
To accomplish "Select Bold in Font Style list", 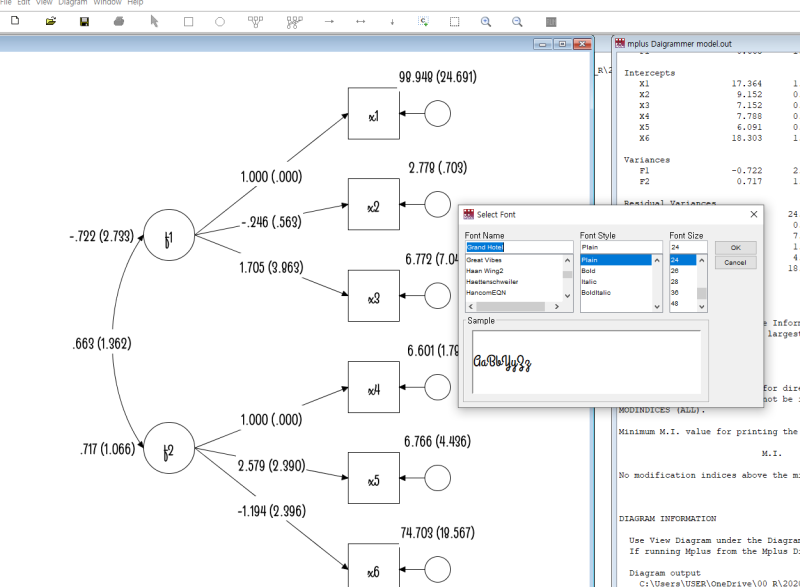I will [589, 271].
